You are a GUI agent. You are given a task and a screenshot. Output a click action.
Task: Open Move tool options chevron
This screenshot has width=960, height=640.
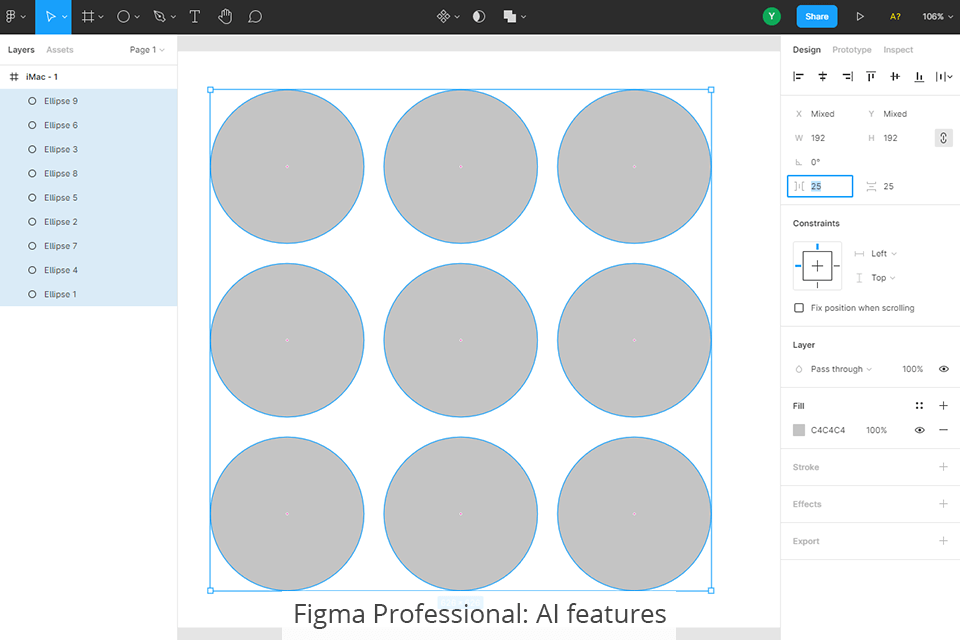(x=64, y=17)
